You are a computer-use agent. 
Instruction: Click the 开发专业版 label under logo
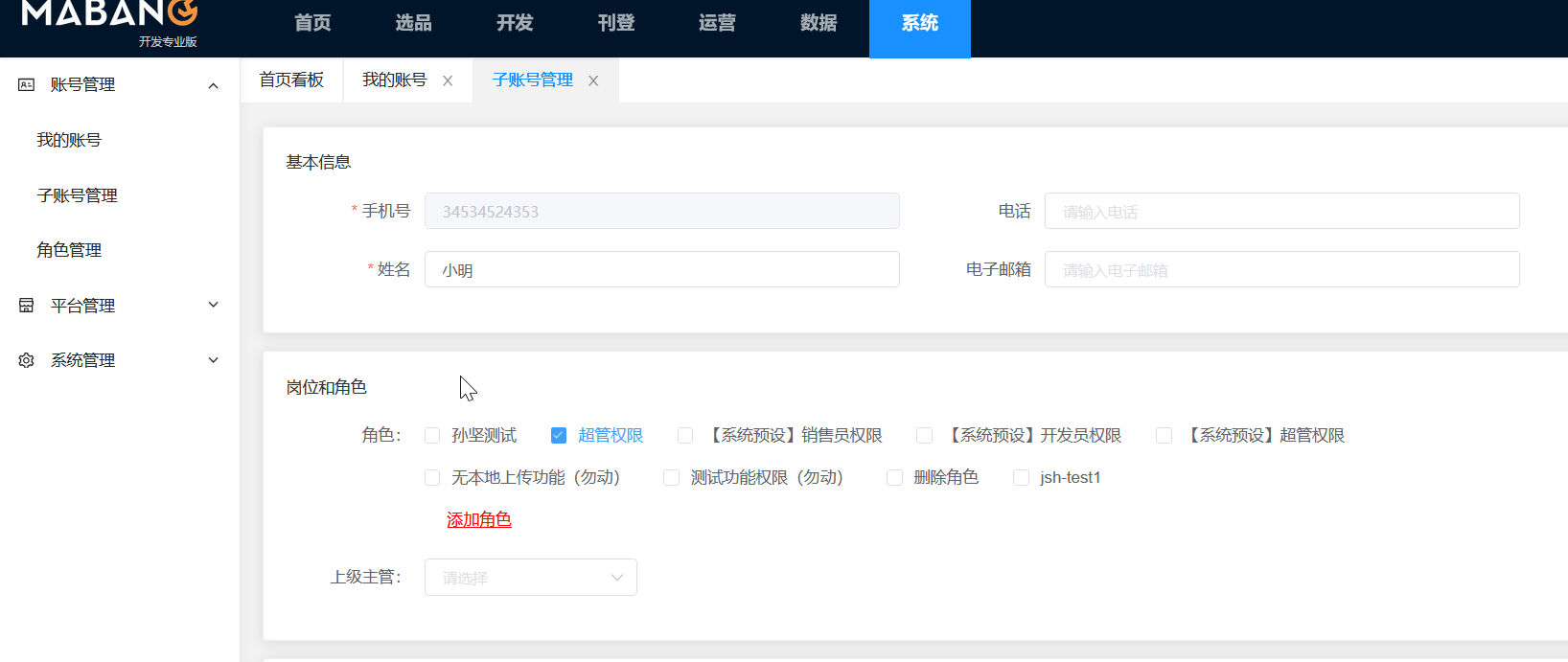168,42
